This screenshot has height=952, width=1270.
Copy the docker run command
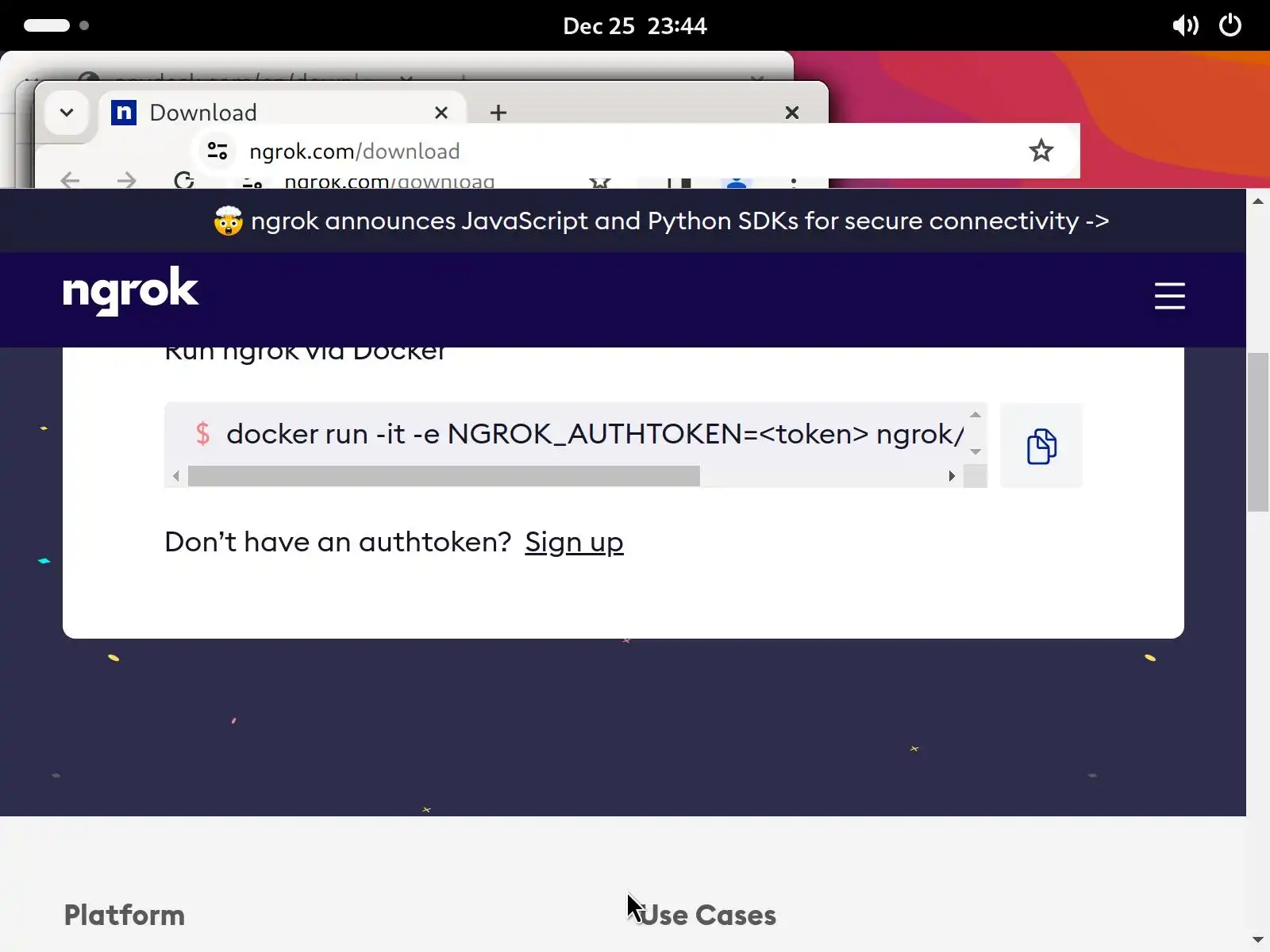coord(1041,446)
